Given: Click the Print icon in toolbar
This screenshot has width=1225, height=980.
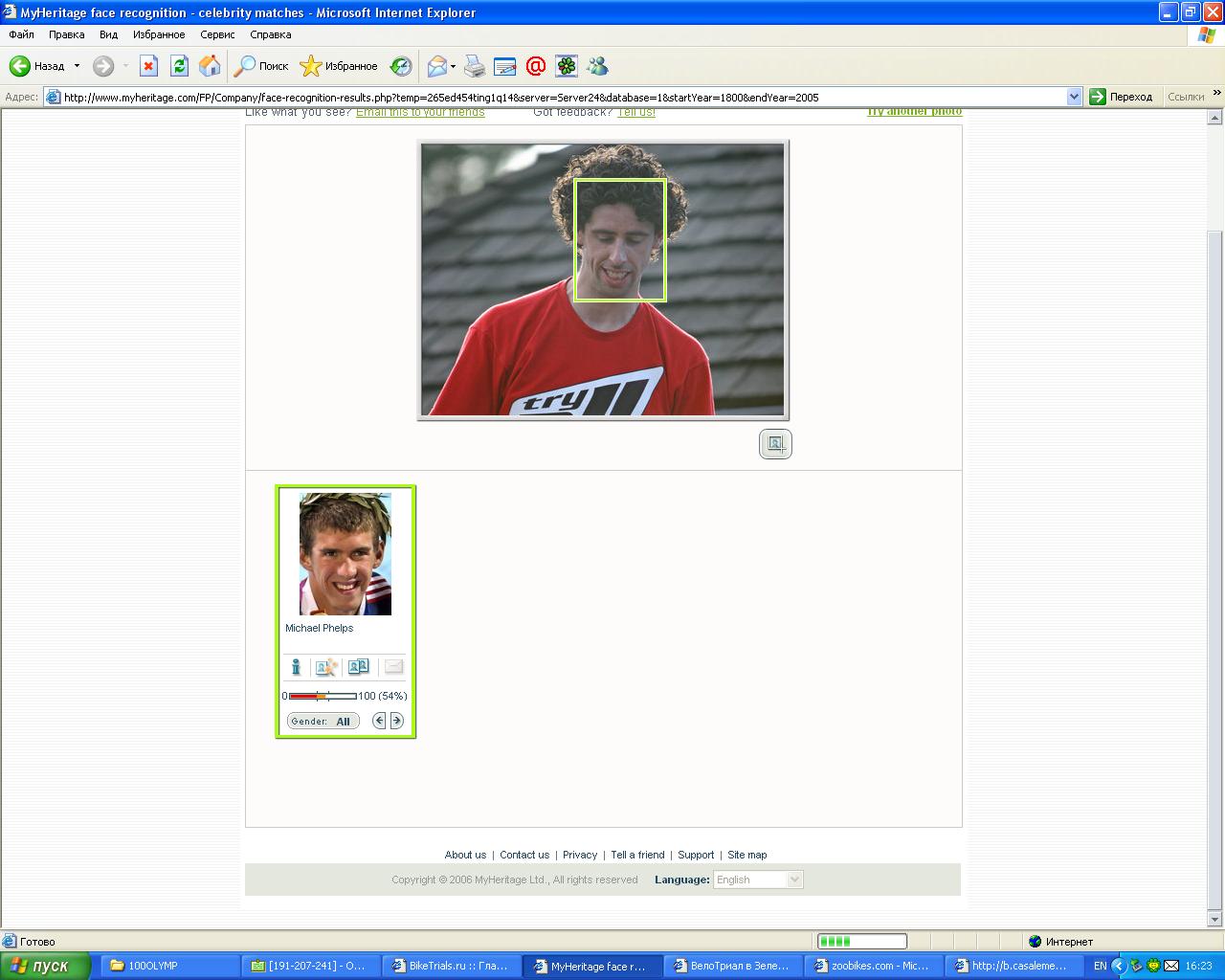Looking at the screenshot, I should (475, 66).
